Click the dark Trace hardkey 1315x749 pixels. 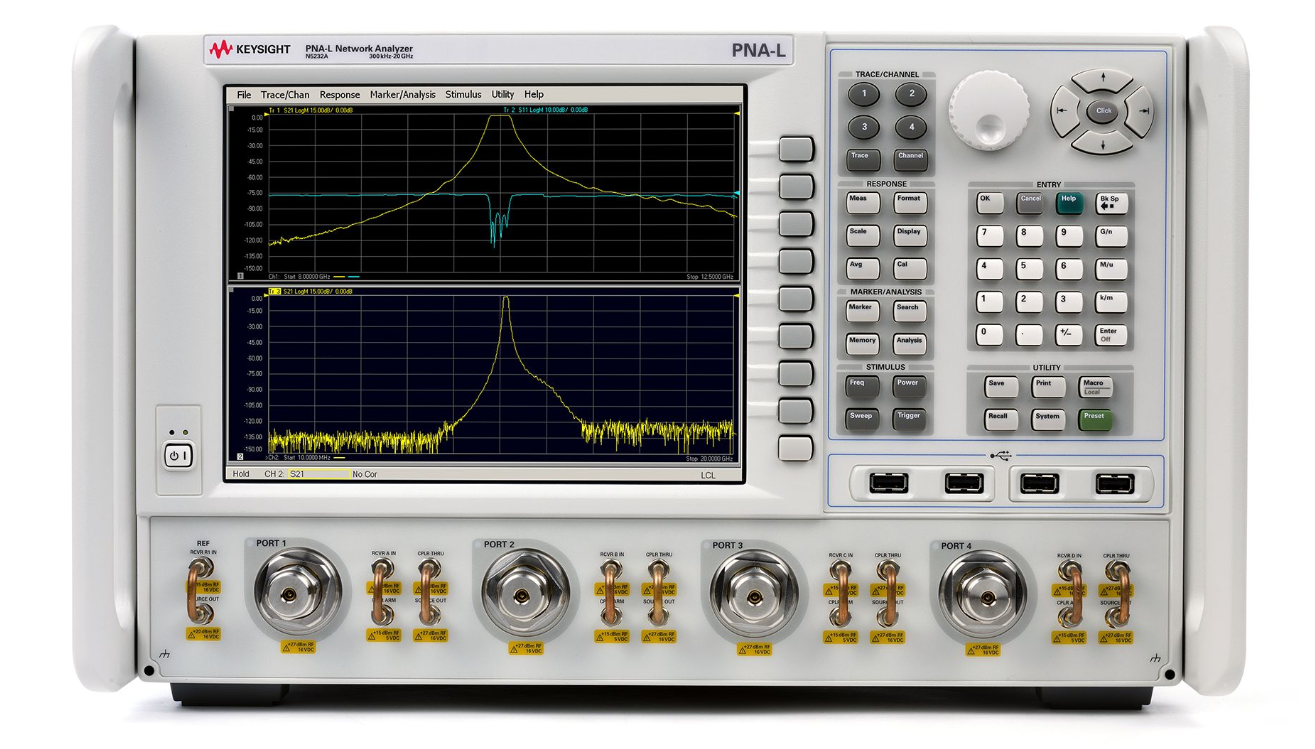coord(861,160)
